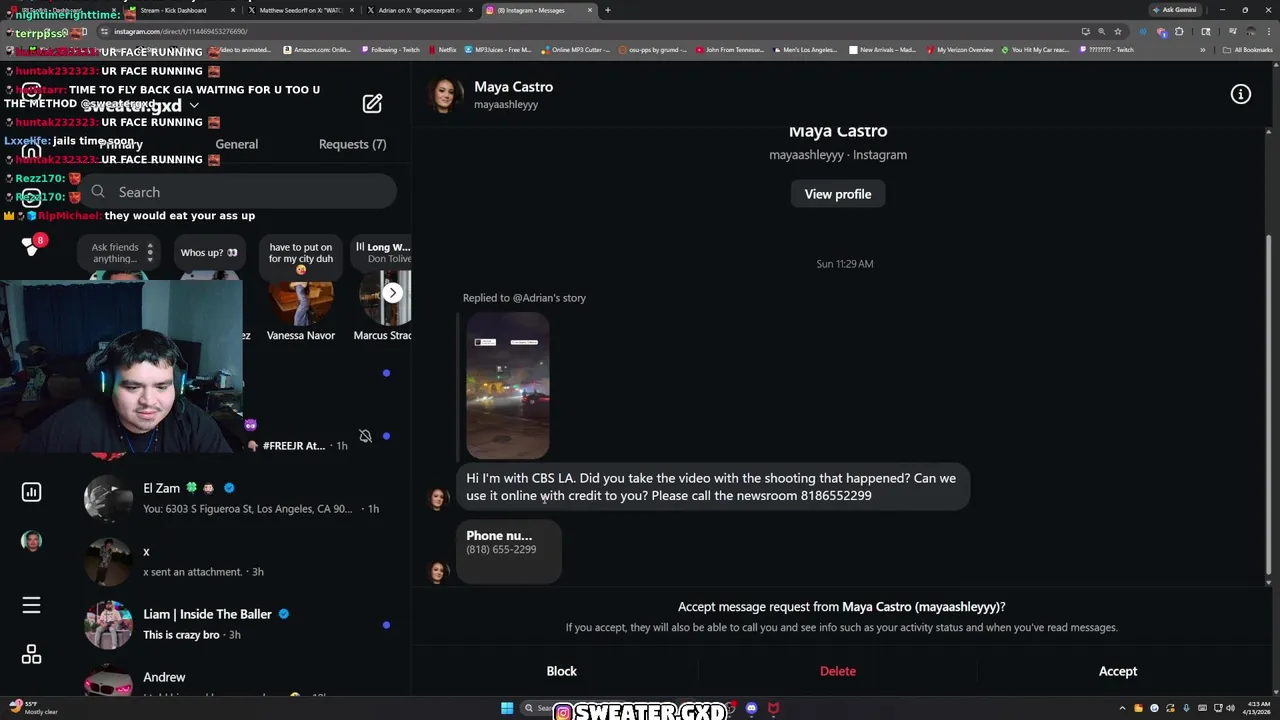The image size is (1280, 720).
Task: Open Maya Castro's avatar in chat header
Action: [x=444, y=95]
